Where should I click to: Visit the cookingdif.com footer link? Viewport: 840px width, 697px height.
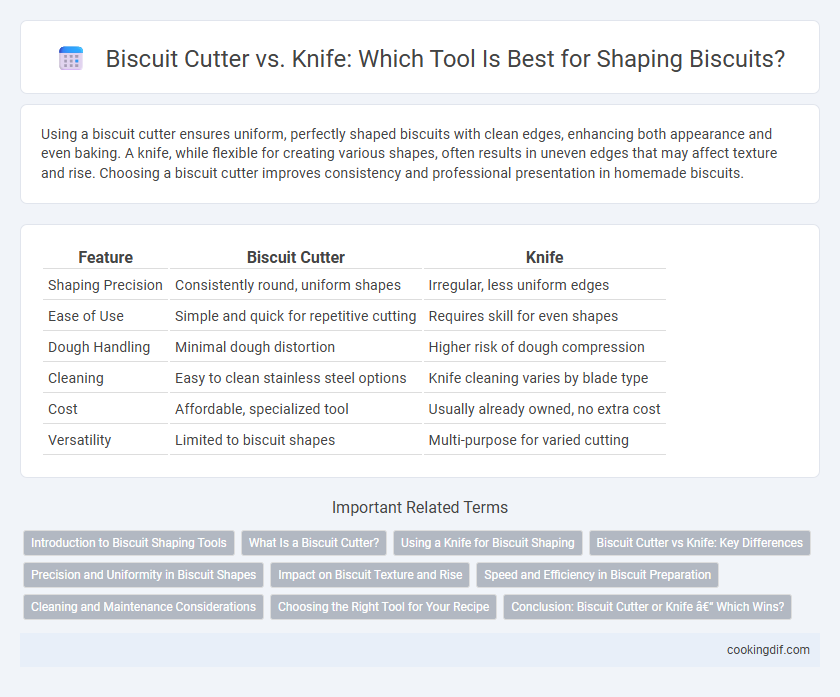coord(768,650)
